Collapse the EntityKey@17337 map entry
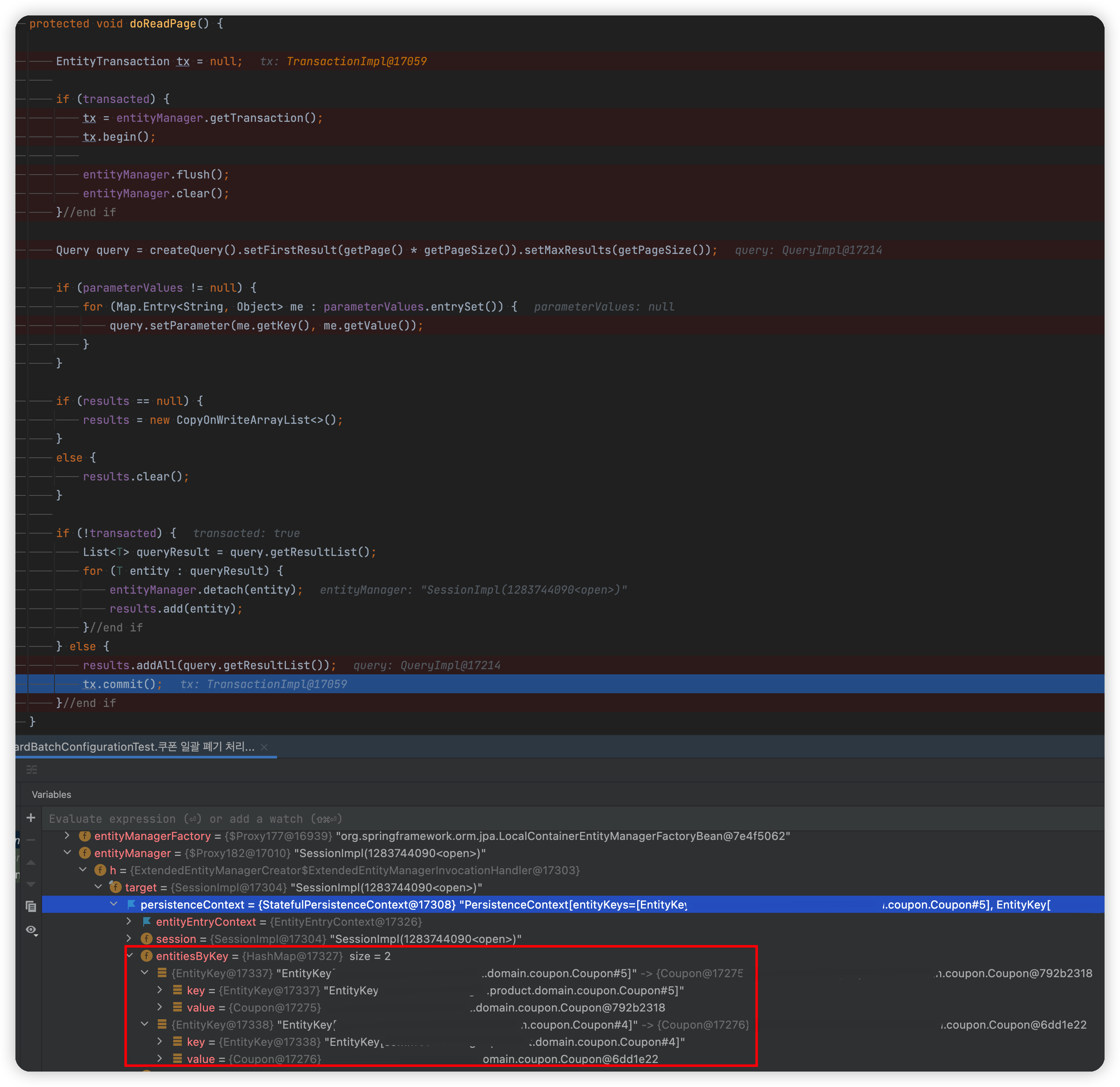 click(x=145, y=973)
